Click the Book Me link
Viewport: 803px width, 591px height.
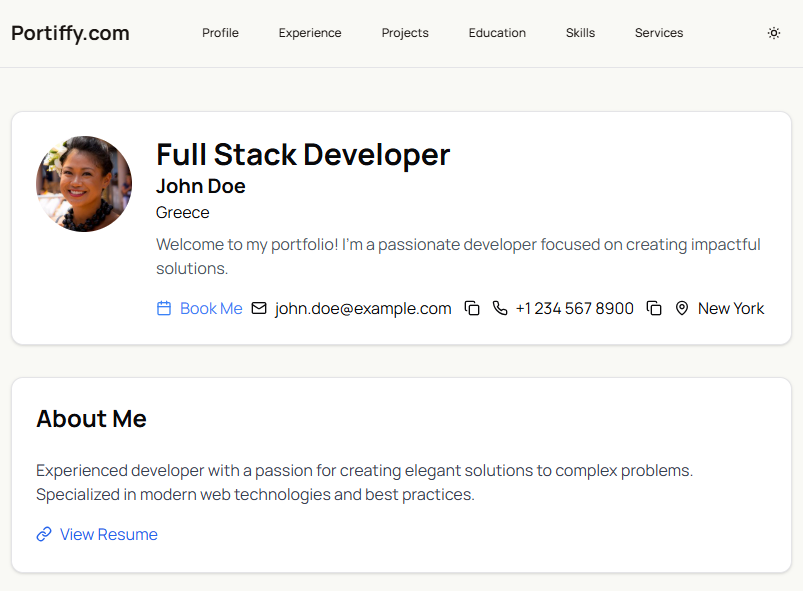pos(211,309)
